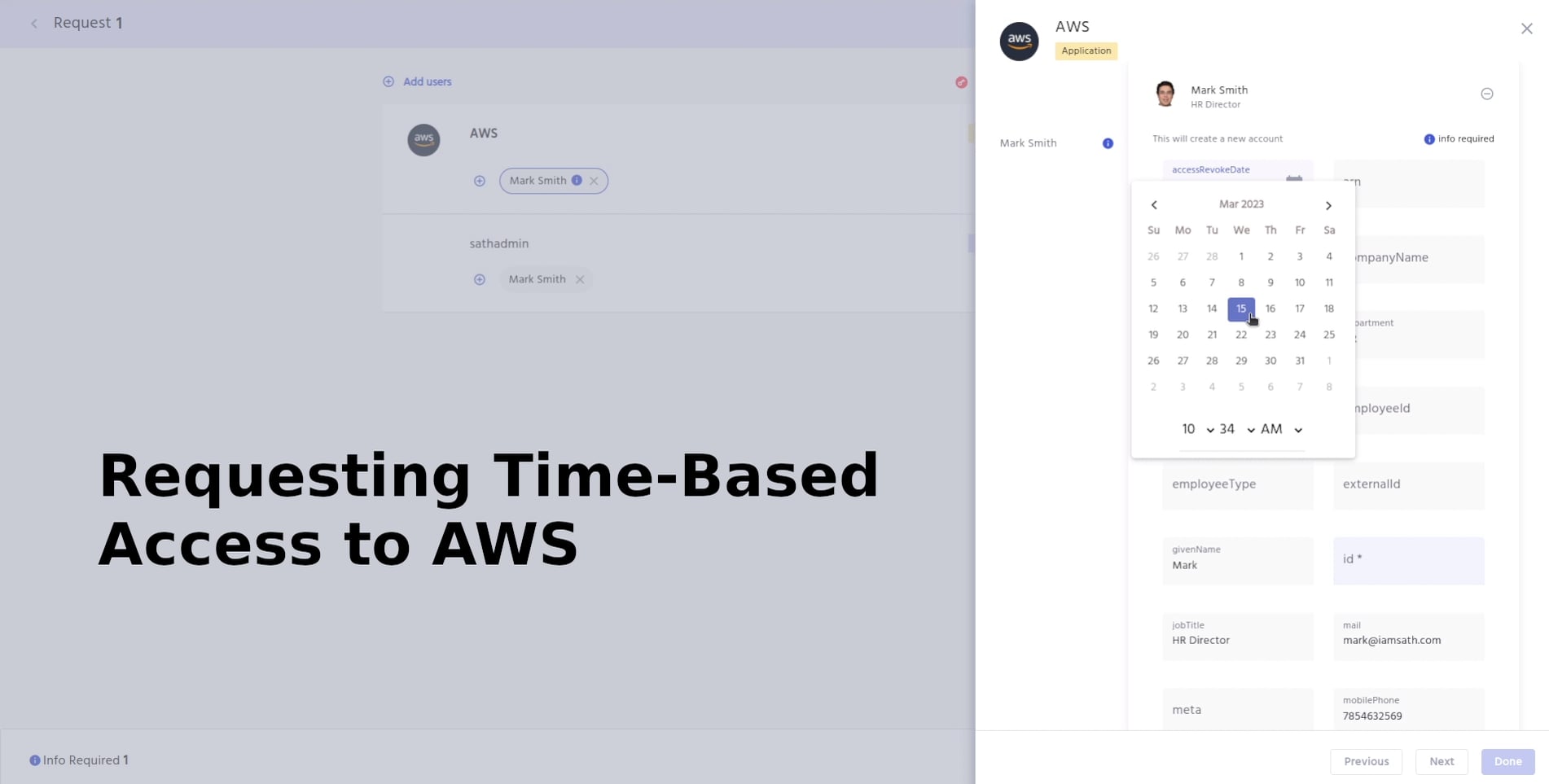Click the mail field
Screen dimensions: 1549x784
(1409, 637)
